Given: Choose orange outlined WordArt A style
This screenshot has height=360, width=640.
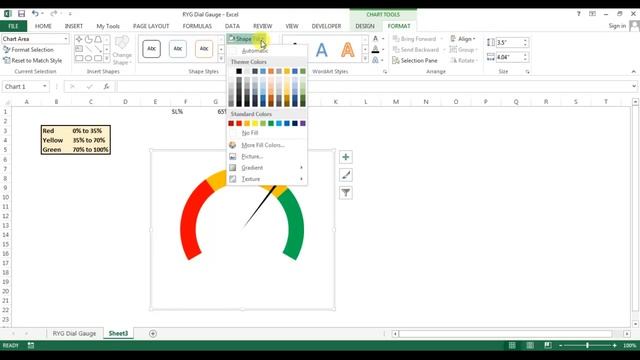Looking at the screenshot, I should click(x=348, y=50).
